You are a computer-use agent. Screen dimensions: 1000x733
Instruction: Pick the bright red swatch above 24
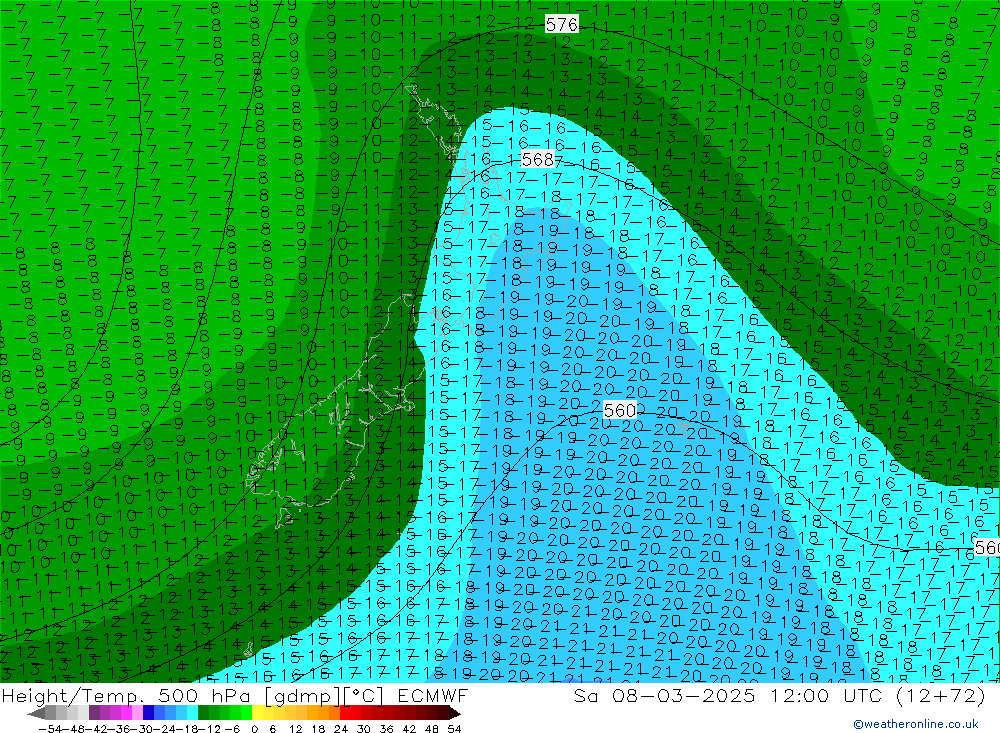click(345, 713)
